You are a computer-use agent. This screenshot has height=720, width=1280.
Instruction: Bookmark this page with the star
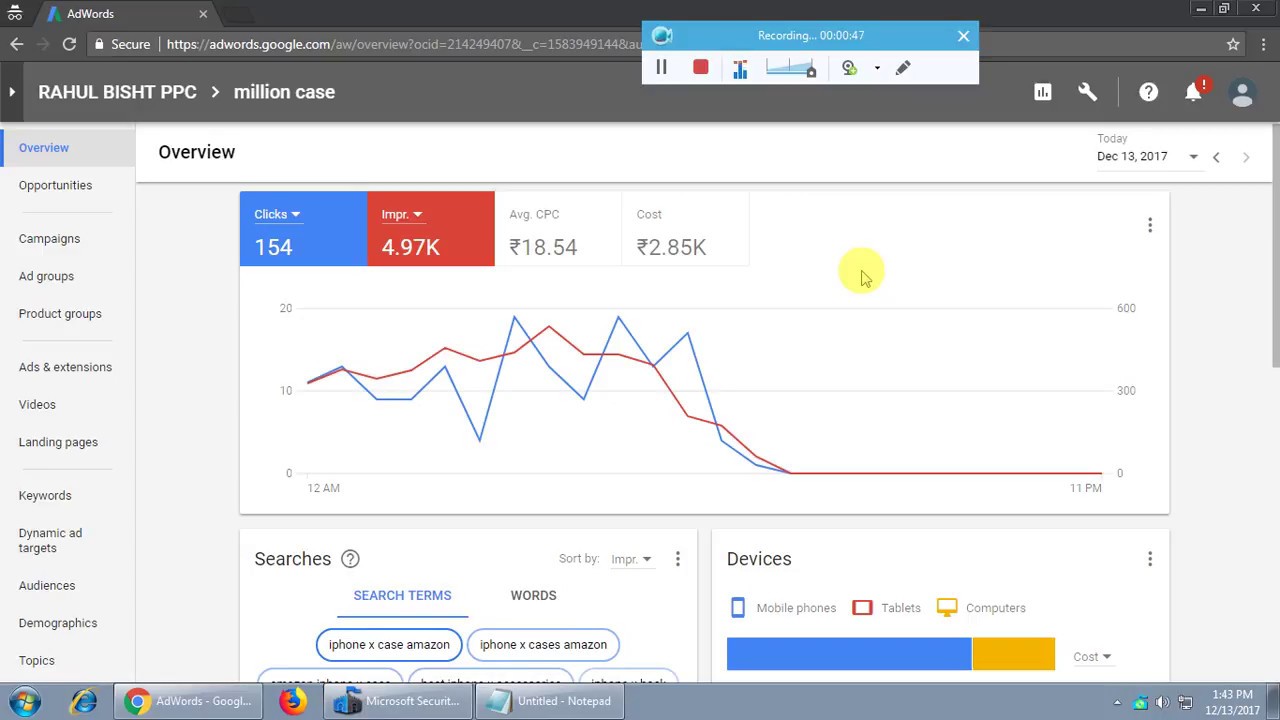pyautogui.click(x=1233, y=44)
